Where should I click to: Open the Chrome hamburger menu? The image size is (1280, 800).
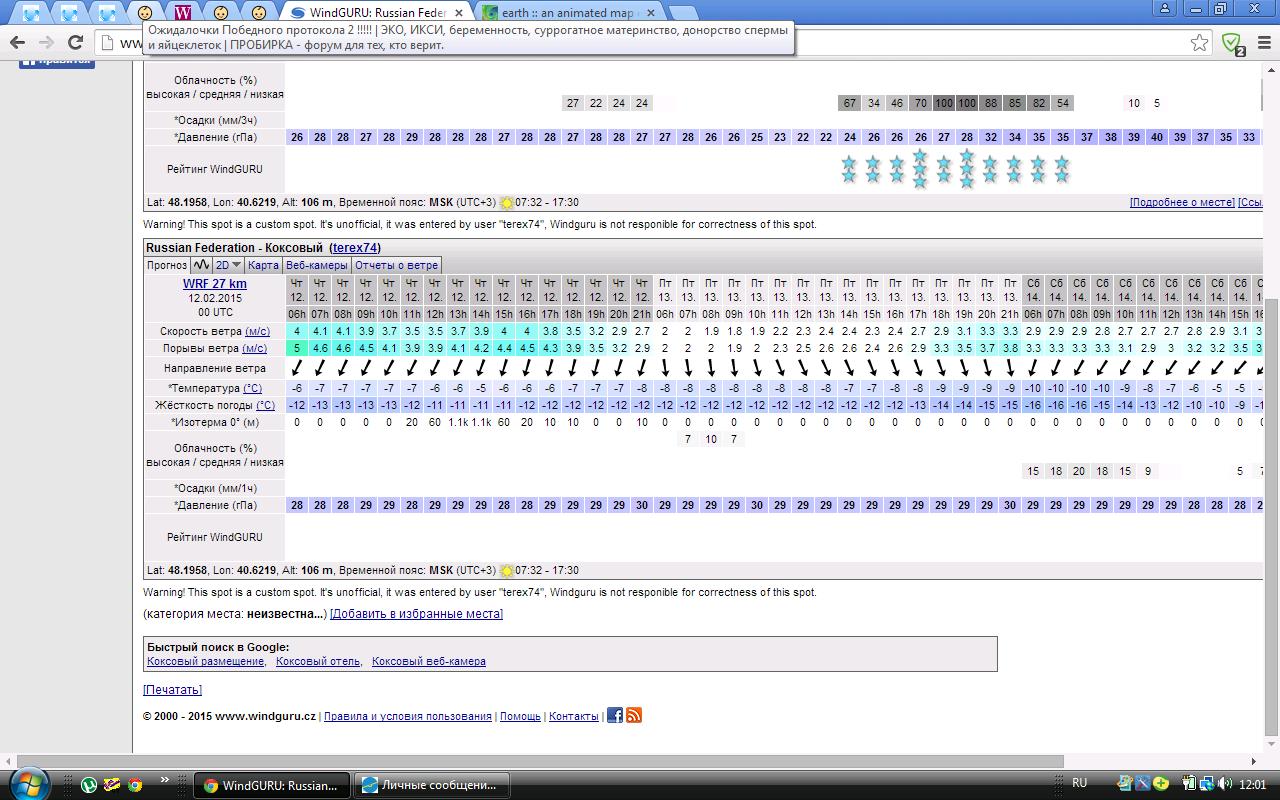[1262, 43]
